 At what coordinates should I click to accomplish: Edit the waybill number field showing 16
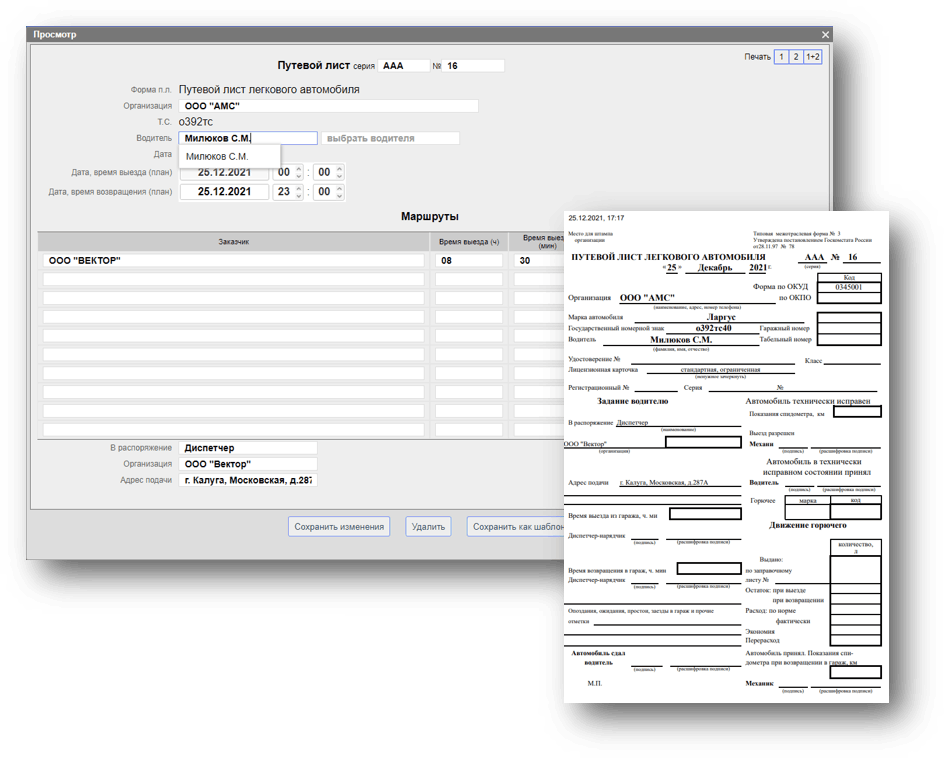(473, 65)
